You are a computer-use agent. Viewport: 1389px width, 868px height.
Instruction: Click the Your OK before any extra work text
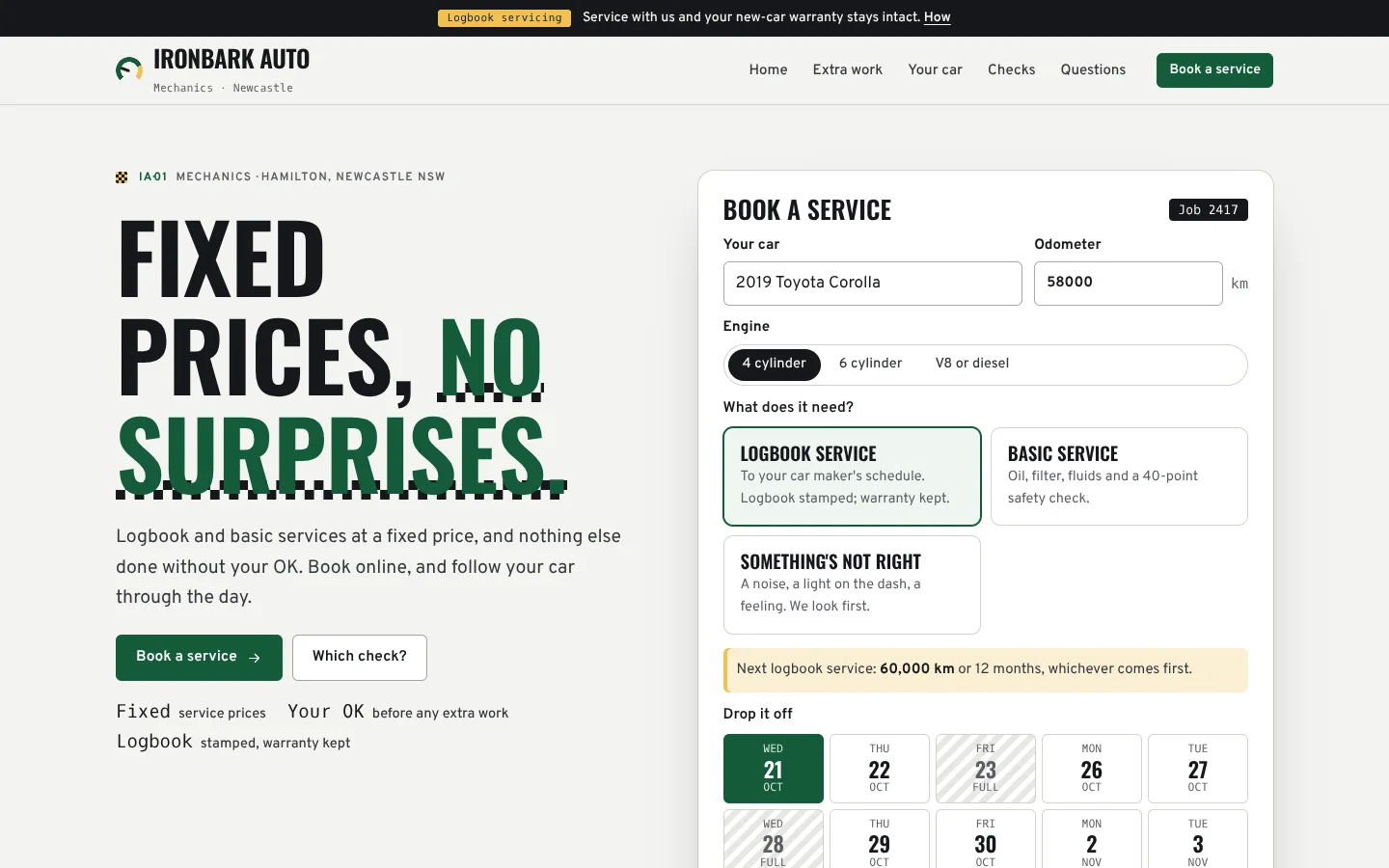(397, 712)
